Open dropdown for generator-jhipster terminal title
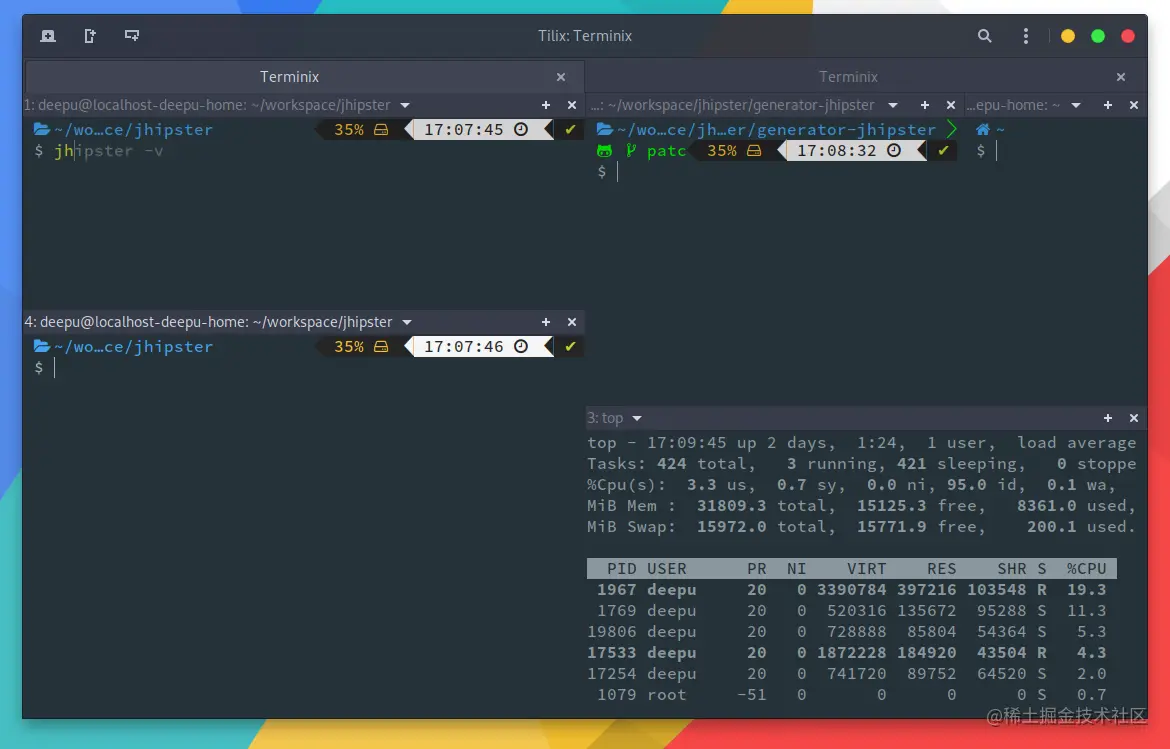Image resolution: width=1170 pixels, height=749 pixels. click(x=892, y=105)
